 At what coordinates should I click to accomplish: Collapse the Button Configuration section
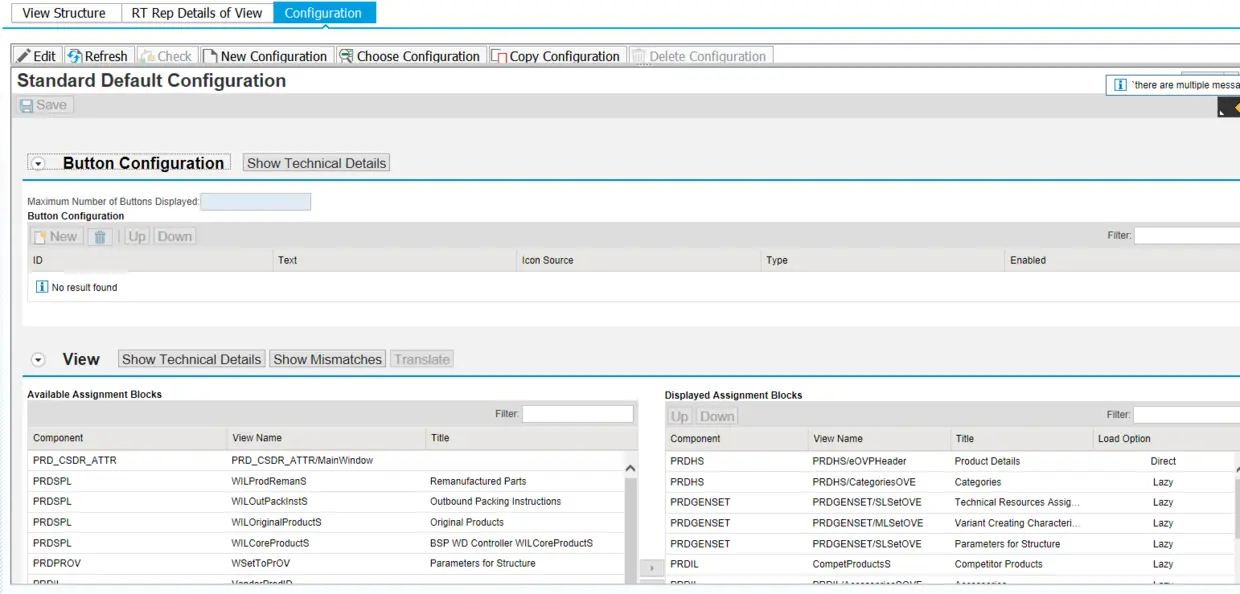(x=38, y=163)
